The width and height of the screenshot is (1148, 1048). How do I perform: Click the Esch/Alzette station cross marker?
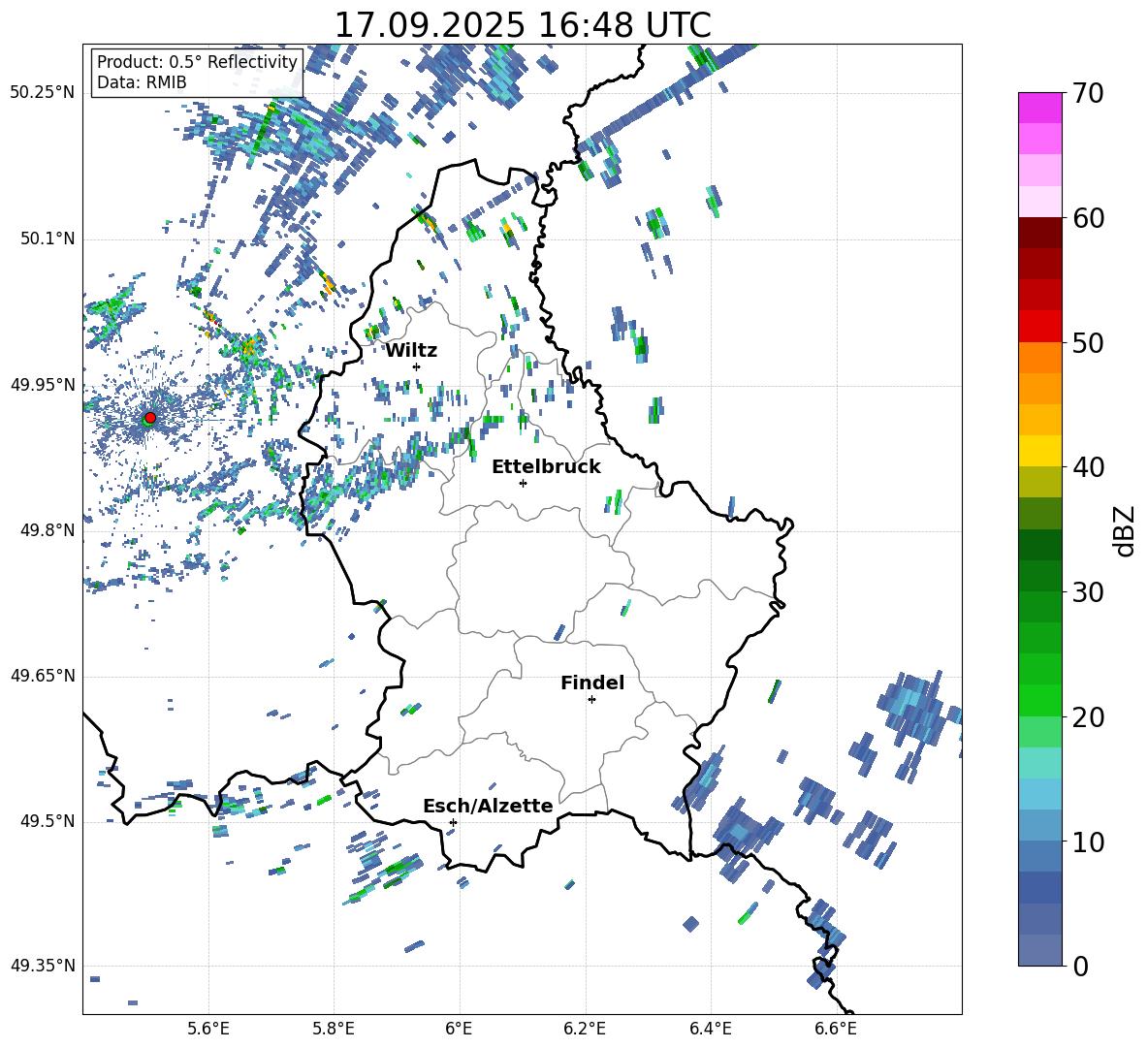[x=453, y=822]
